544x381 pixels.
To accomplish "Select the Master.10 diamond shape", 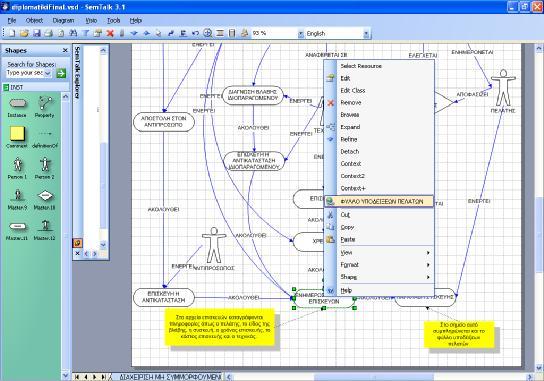I will 45,199.
